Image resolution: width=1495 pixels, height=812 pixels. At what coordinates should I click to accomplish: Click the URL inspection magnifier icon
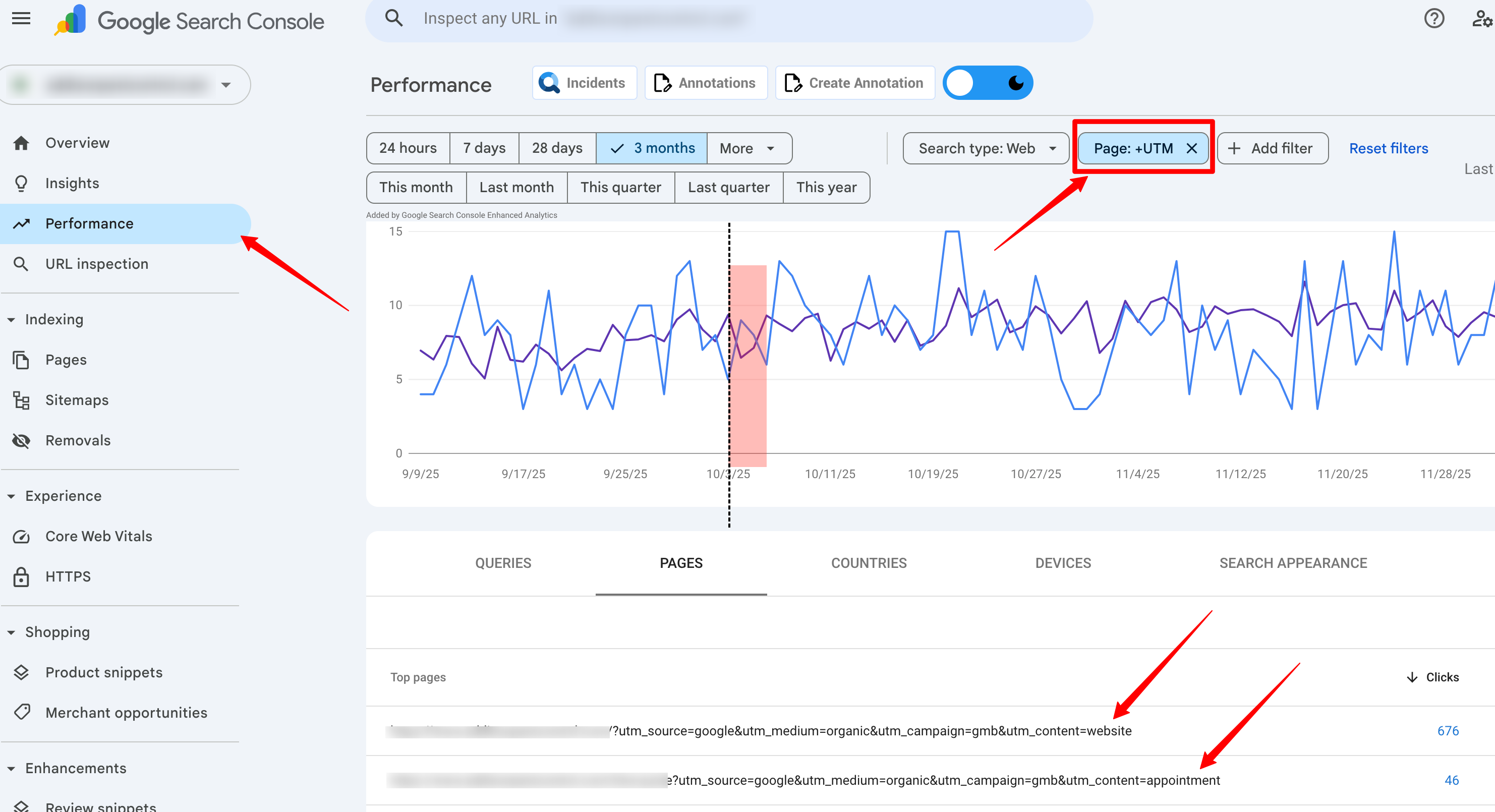tap(22, 263)
